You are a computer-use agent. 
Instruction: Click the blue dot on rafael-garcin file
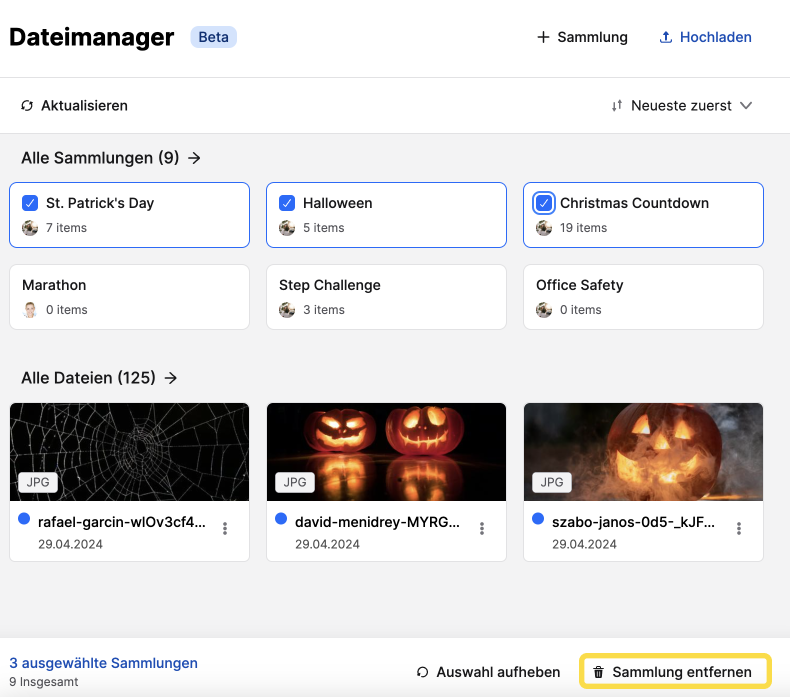click(24, 519)
